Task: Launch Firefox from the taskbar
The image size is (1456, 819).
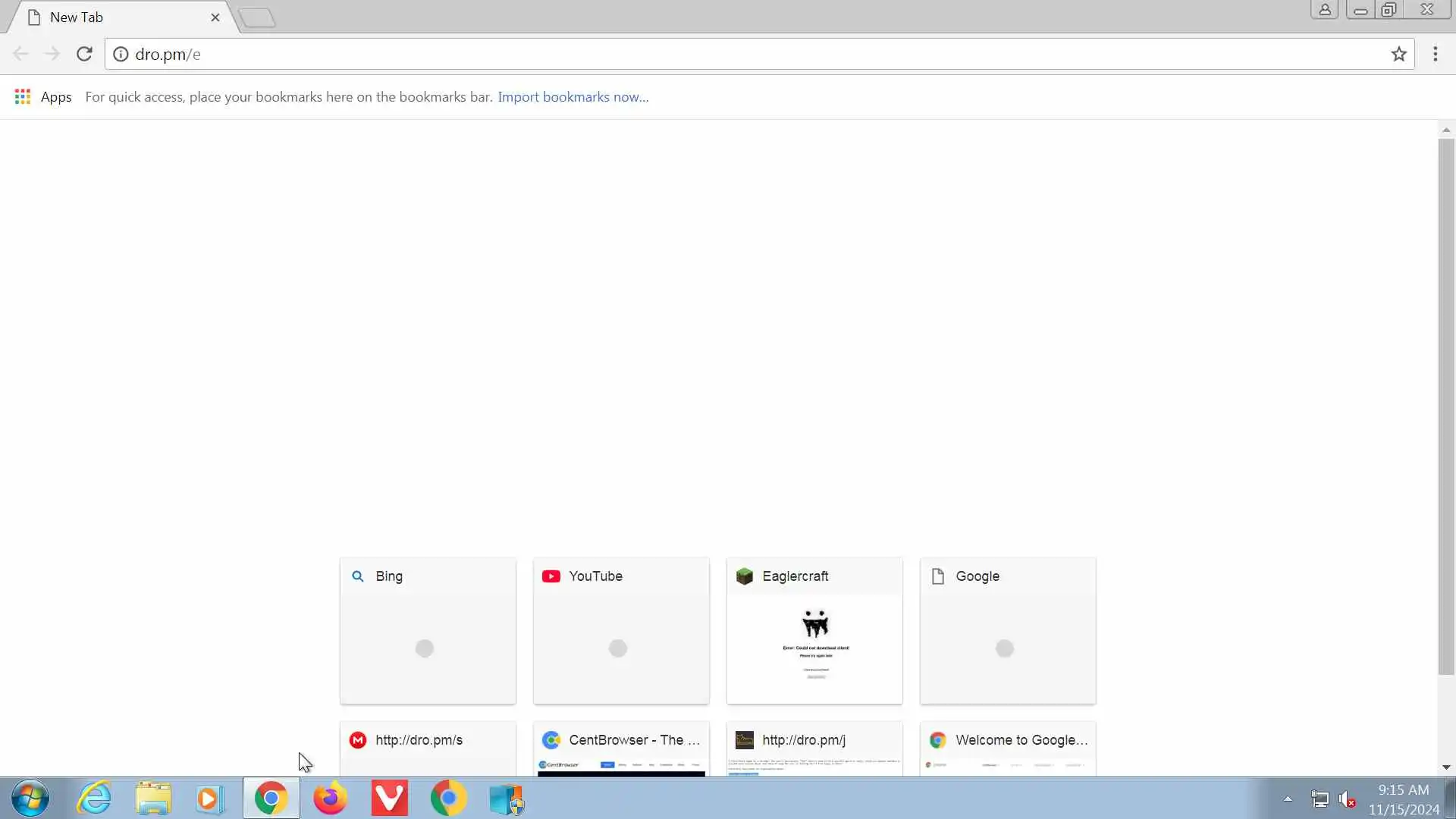Action: [330, 799]
